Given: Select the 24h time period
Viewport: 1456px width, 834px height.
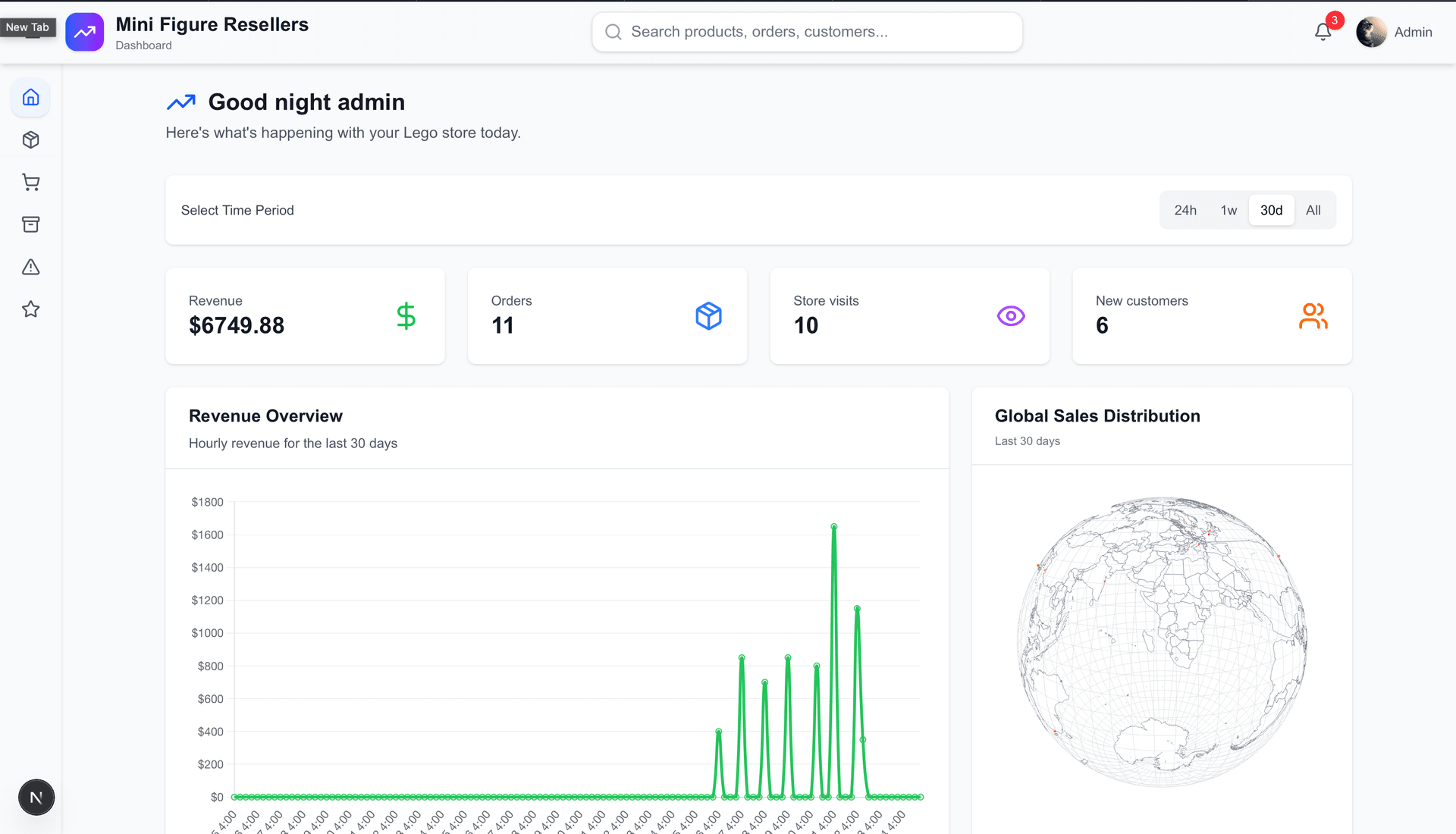Looking at the screenshot, I should (x=1185, y=210).
